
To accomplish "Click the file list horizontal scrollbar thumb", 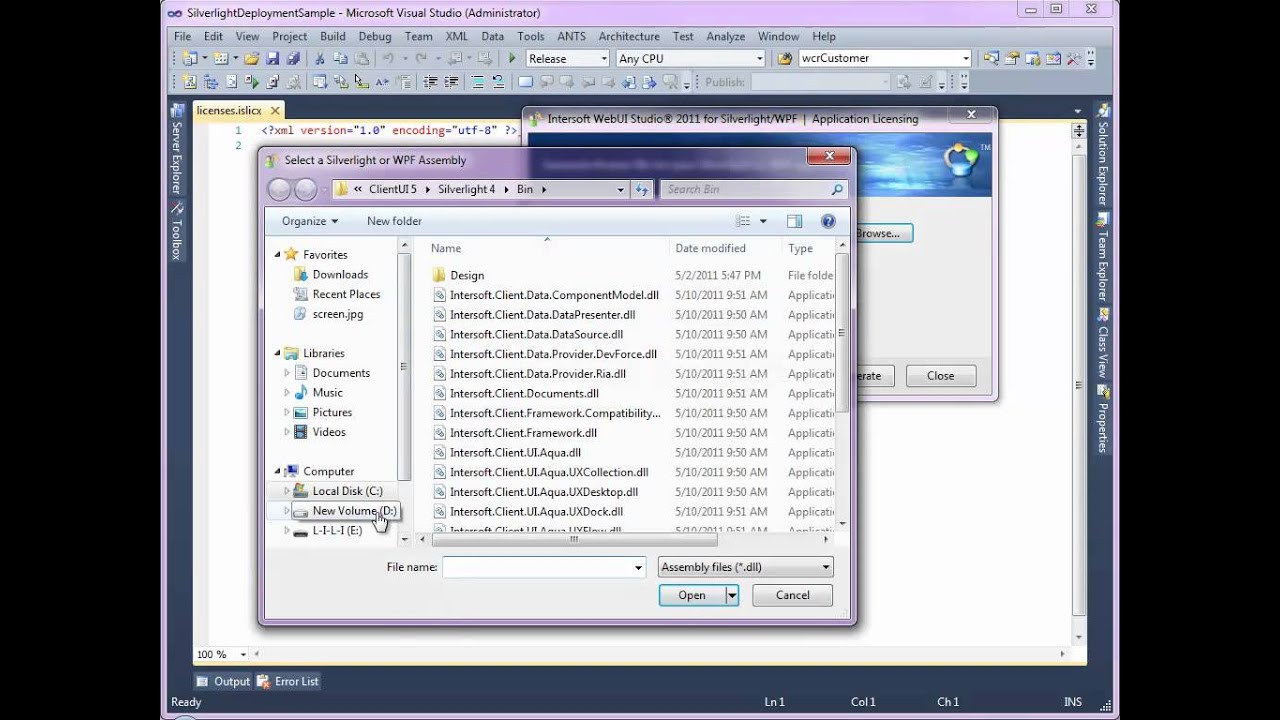I will pyautogui.click(x=574, y=539).
